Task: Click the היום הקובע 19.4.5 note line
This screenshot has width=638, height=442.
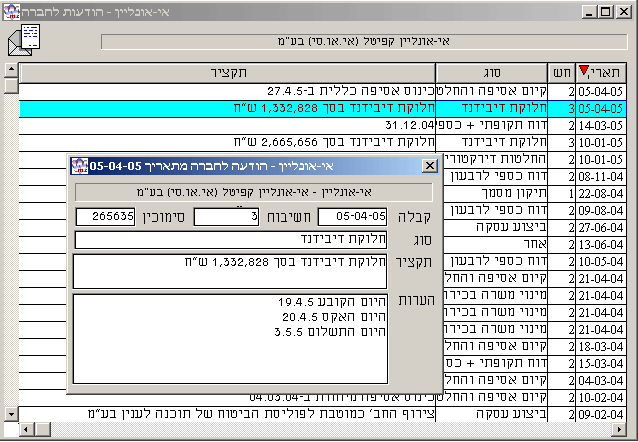Action: (x=332, y=302)
